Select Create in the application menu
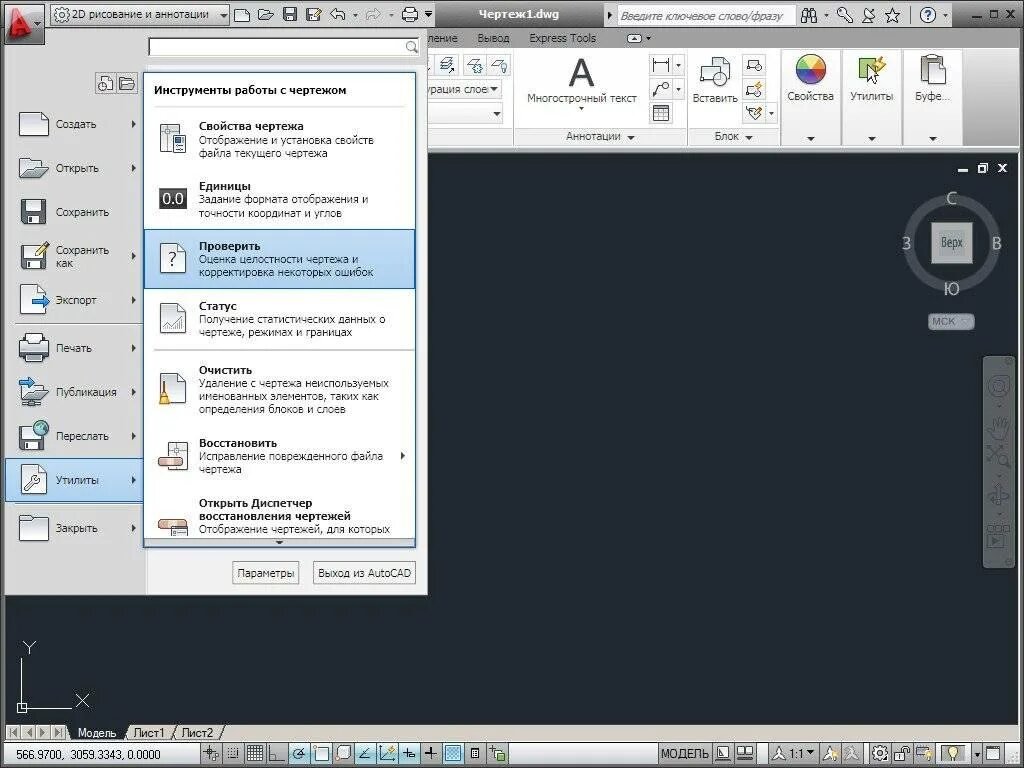Viewport: 1024px width, 768px height. click(77, 124)
